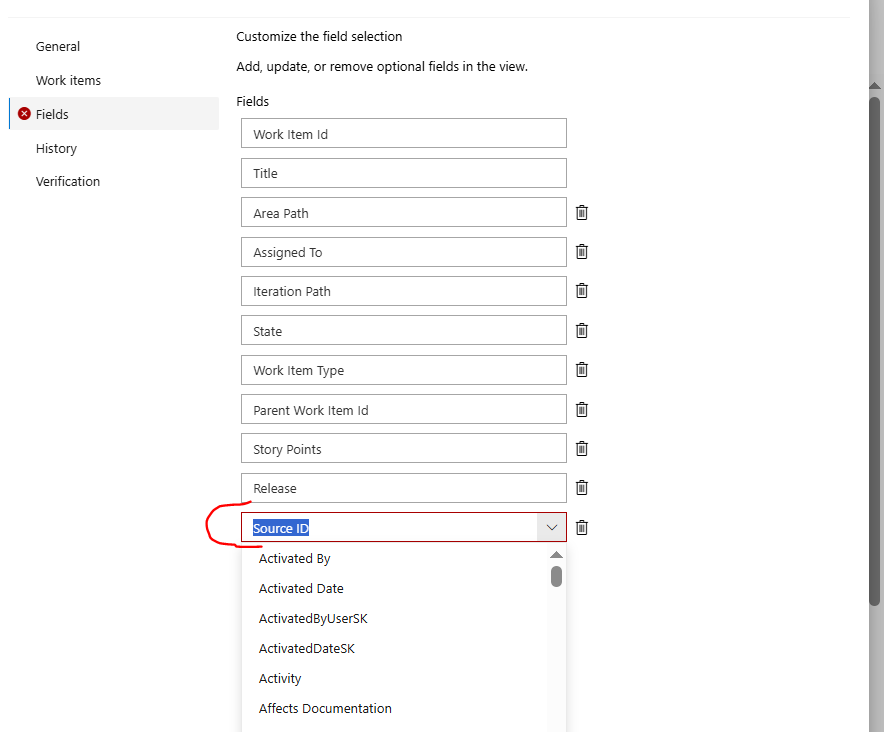Click the error badge next to Fields
Viewport: 884px width, 732px height.
point(24,114)
